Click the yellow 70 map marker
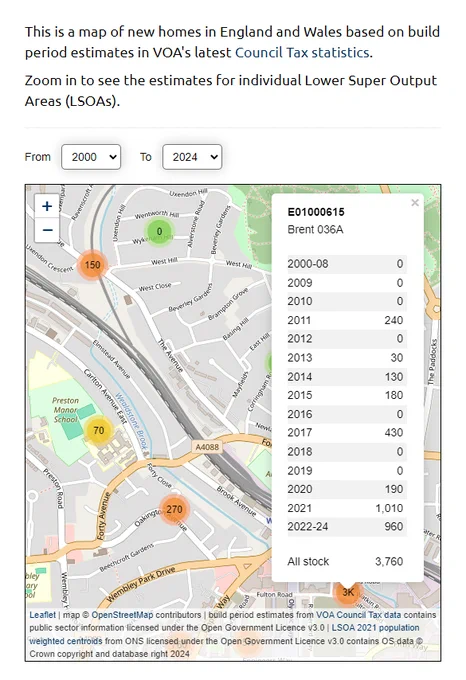466x680 pixels. click(98, 431)
